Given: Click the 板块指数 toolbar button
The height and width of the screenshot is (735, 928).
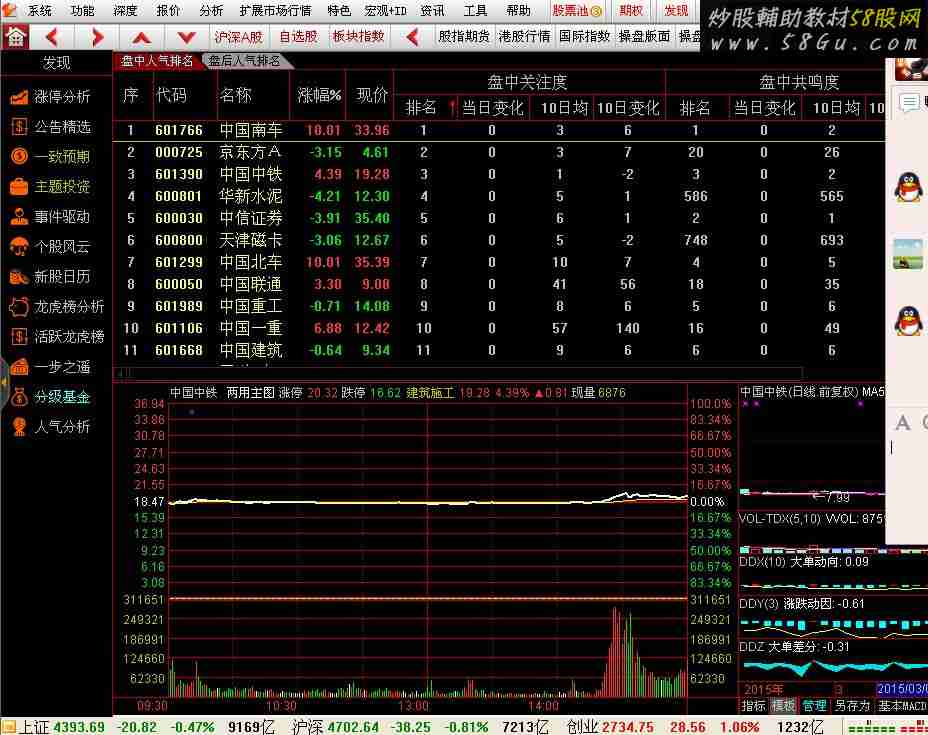Looking at the screenshot, I should point(359,37).
